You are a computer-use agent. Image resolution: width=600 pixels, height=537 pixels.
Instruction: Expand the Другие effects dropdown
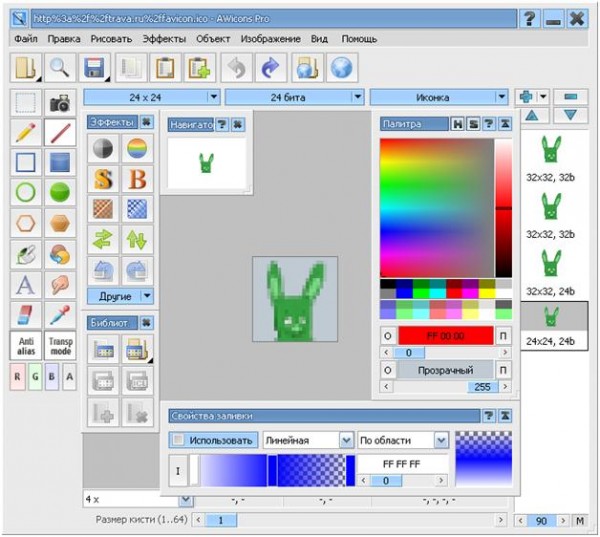[147, 296]
